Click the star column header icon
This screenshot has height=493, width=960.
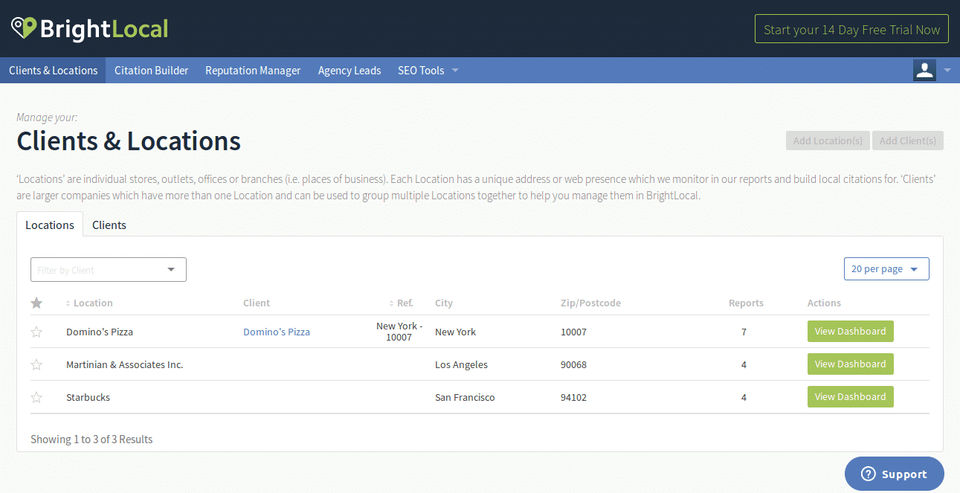[37, 303]
